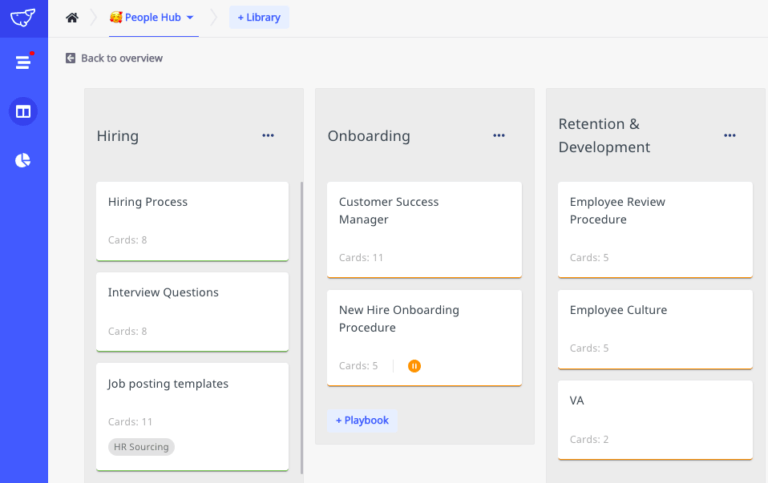Go to home via house icon
Image resolution: width=768 pixels, height=483 pixels.
tap(72, 18)
